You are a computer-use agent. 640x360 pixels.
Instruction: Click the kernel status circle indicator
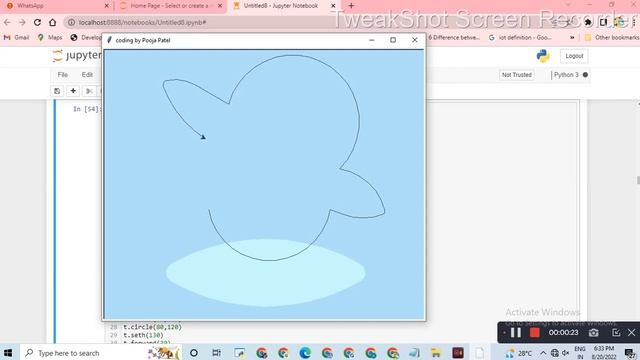pos(585,75)
